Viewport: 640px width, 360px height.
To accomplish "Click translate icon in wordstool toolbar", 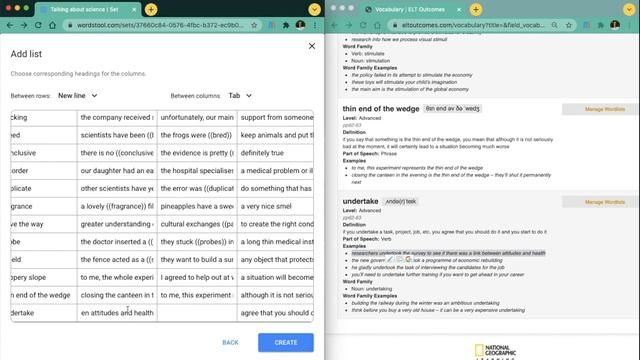I will point(271,25).
